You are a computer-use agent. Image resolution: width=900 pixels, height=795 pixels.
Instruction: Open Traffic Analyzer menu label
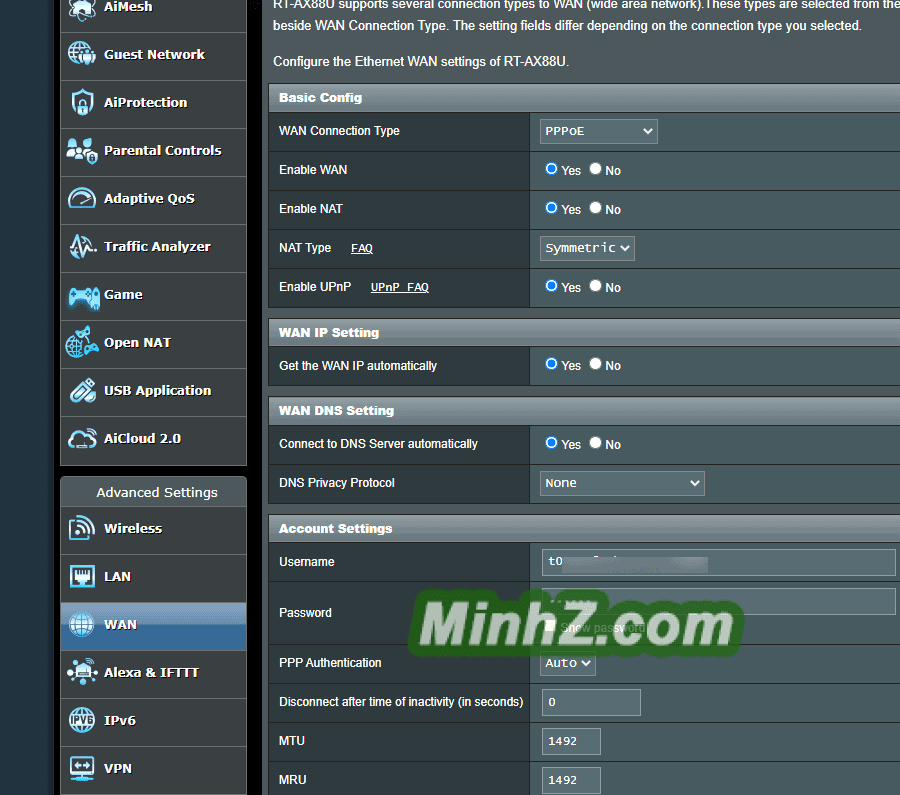(157, 246)
